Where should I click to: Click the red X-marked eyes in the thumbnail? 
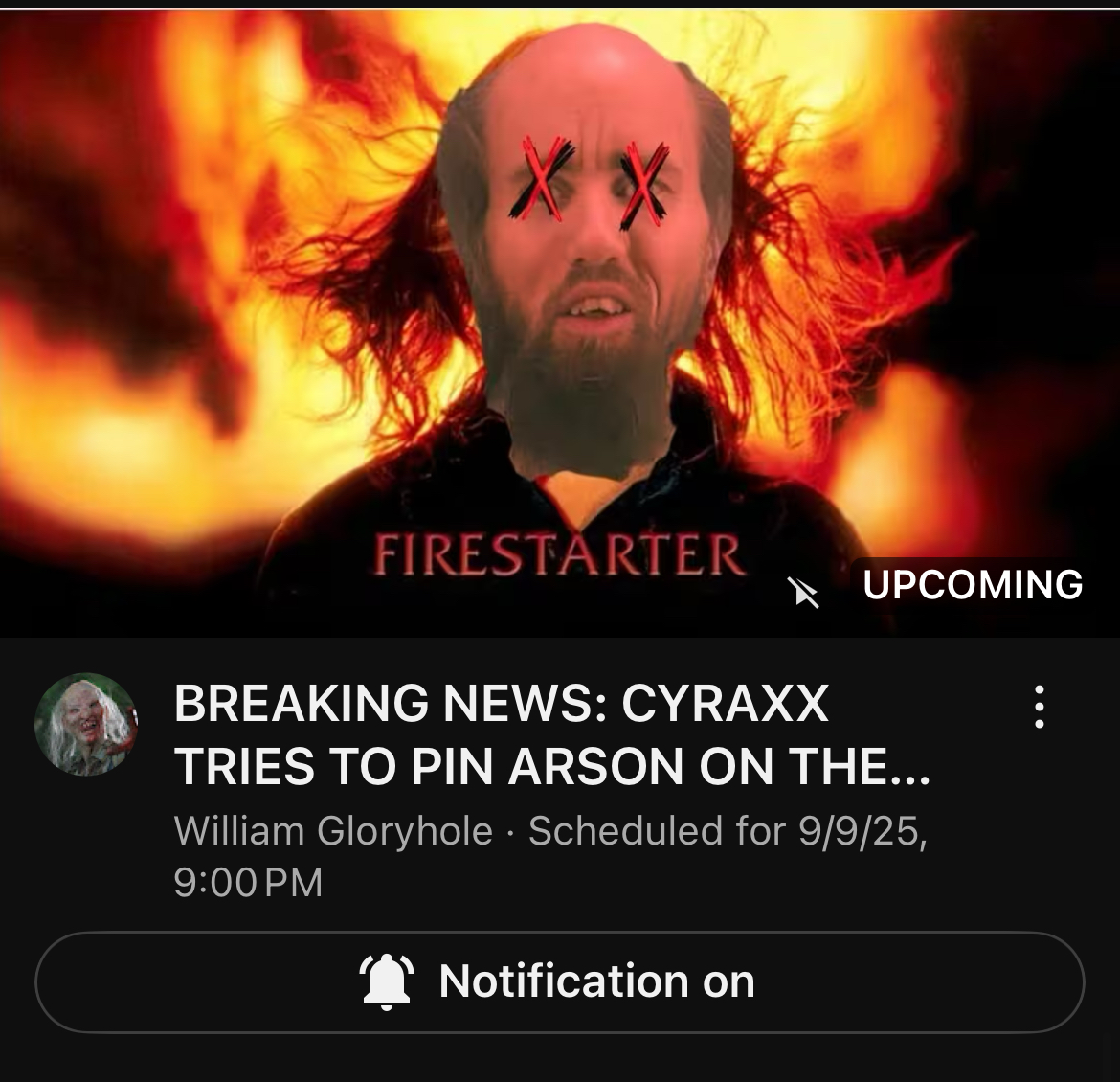pyautogui.click(x=590, y=179)
